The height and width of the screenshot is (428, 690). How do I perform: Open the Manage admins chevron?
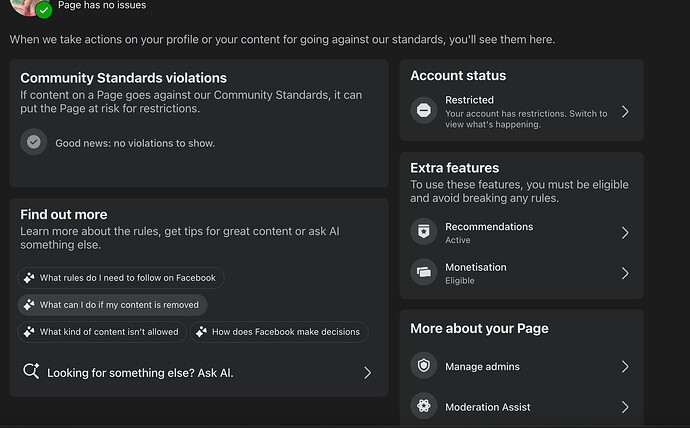[x=625, y=366]
